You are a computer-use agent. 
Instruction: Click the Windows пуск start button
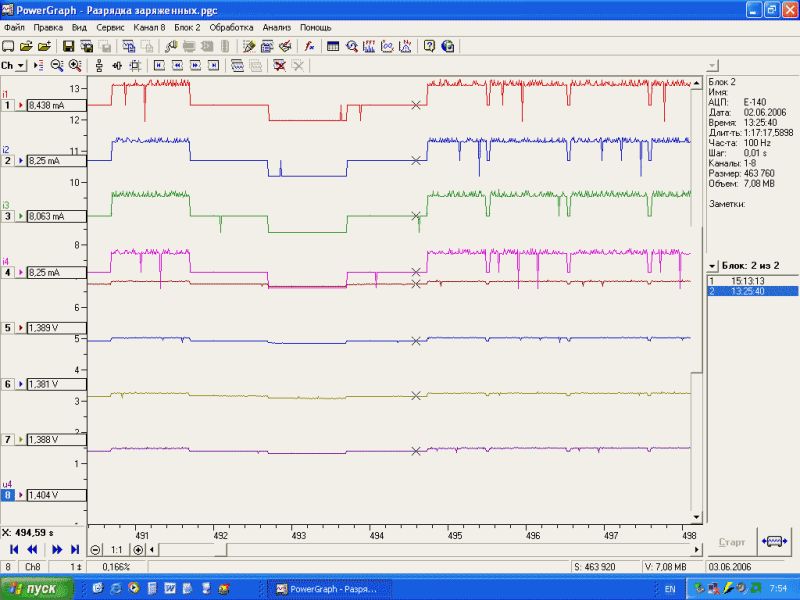coord(34,589)
